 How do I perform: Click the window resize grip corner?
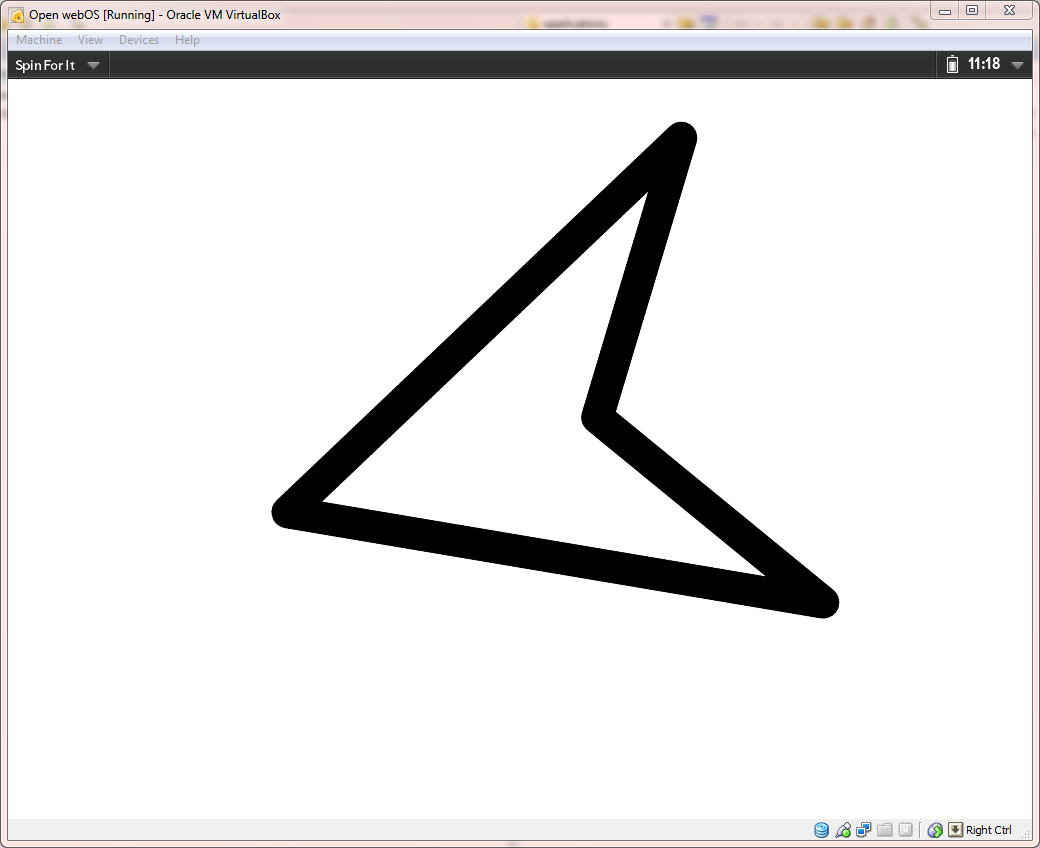pos(1025,833)
